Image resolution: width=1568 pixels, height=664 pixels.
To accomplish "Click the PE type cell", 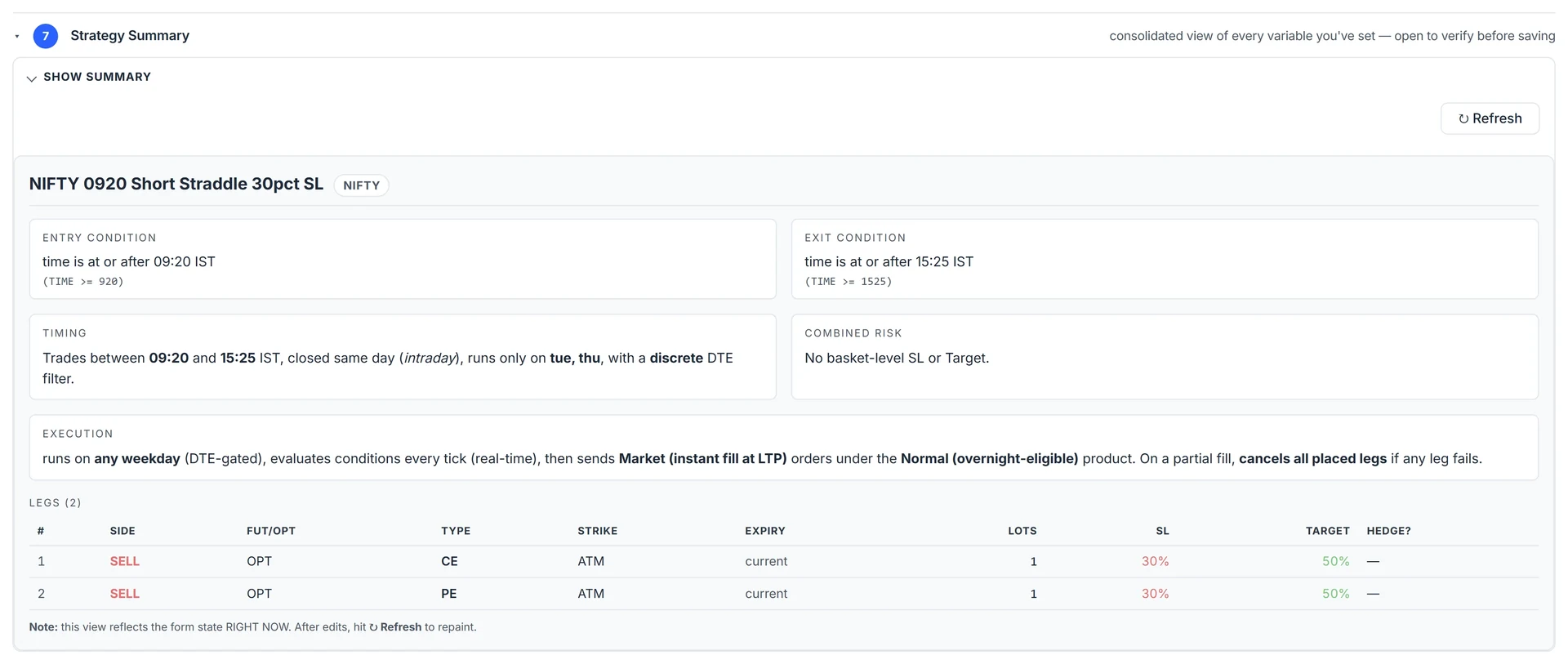I will (x=449, y=594).
